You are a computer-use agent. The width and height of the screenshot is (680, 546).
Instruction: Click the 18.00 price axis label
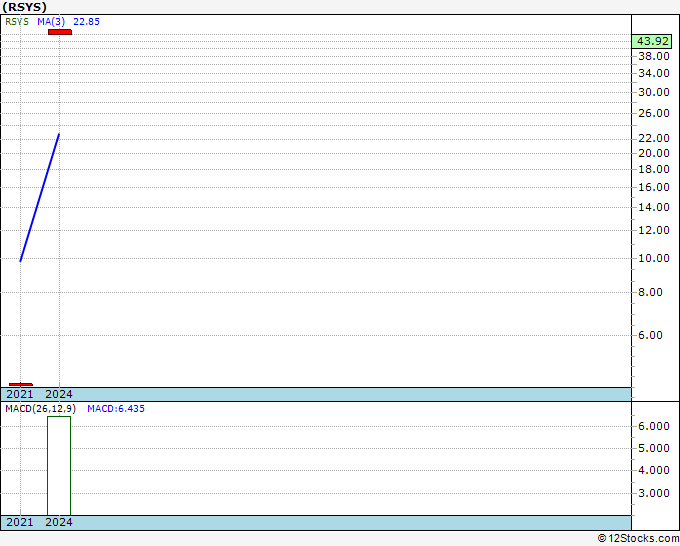coord(654,169)
